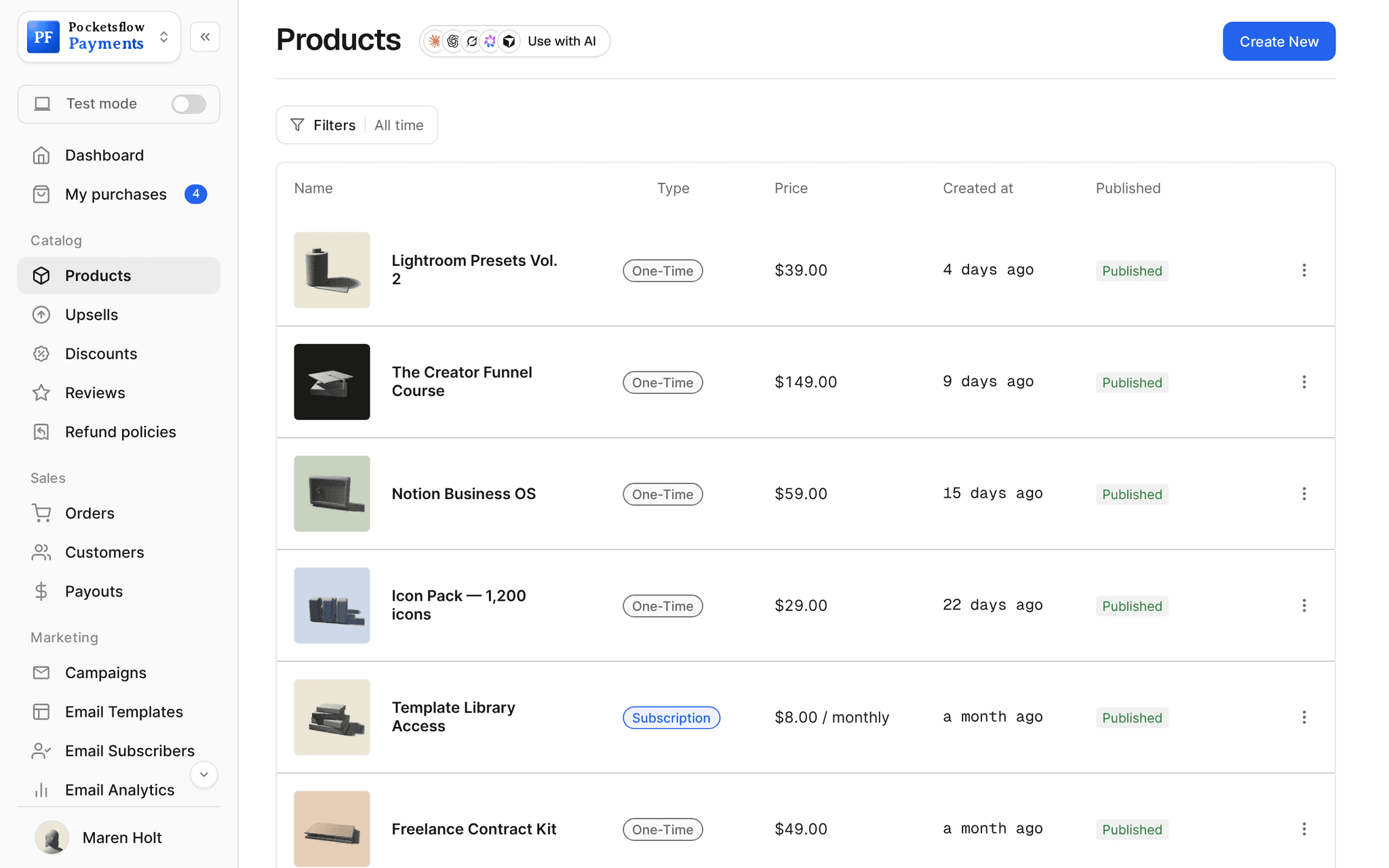Click the purchases count badge 4
The image size is (1389, 868).
click(196, 194)
